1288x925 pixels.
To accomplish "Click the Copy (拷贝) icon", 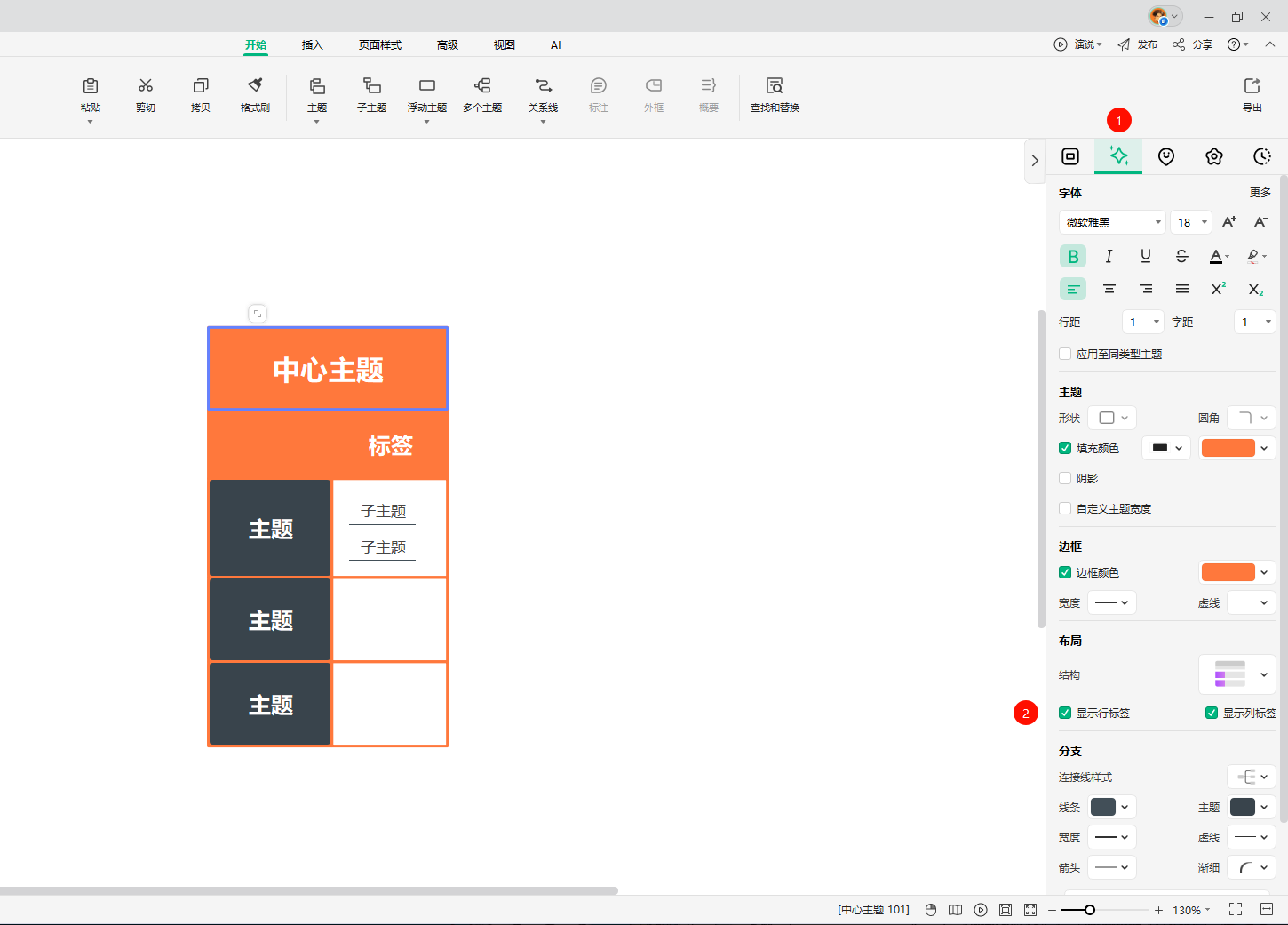I will point(201,86).
